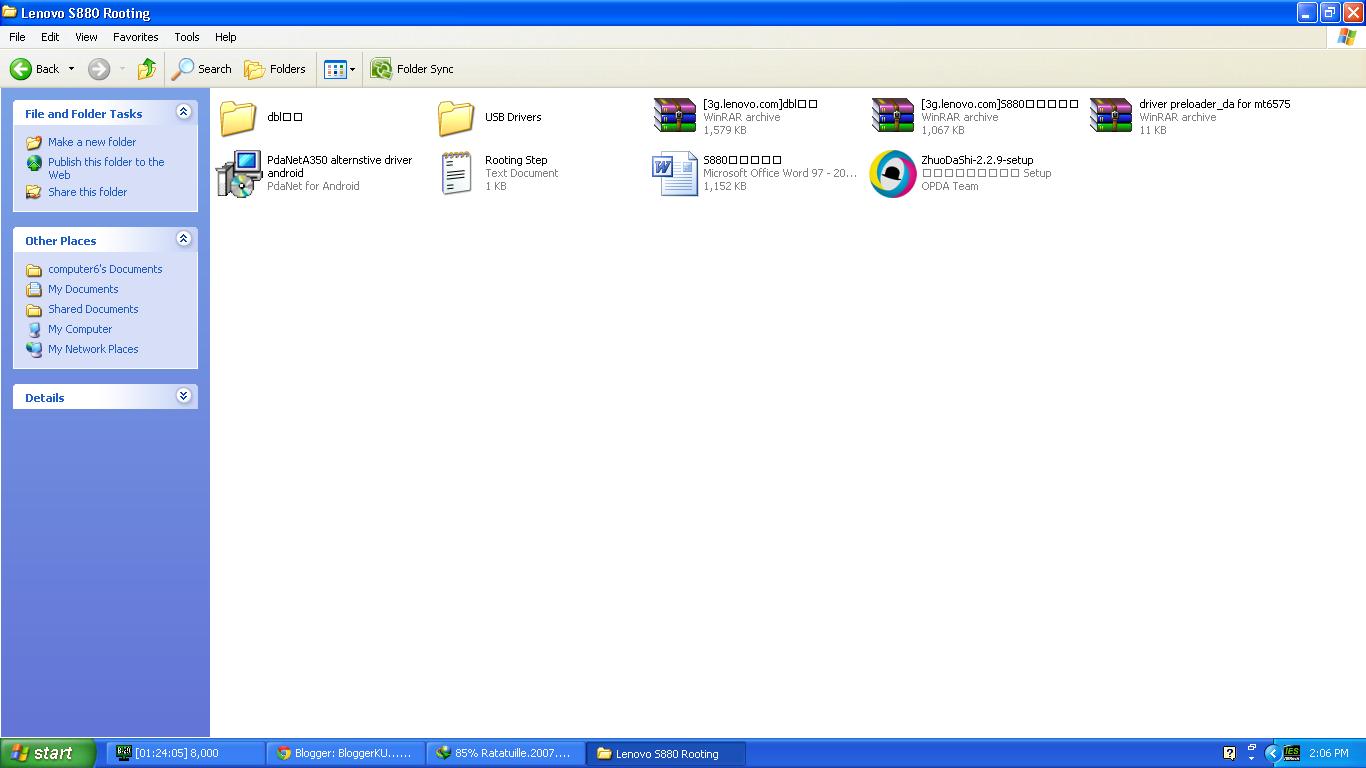Viewport: 1366px width, 768px height.
Task: Click the Search toolbar icon
Action: 200,69
